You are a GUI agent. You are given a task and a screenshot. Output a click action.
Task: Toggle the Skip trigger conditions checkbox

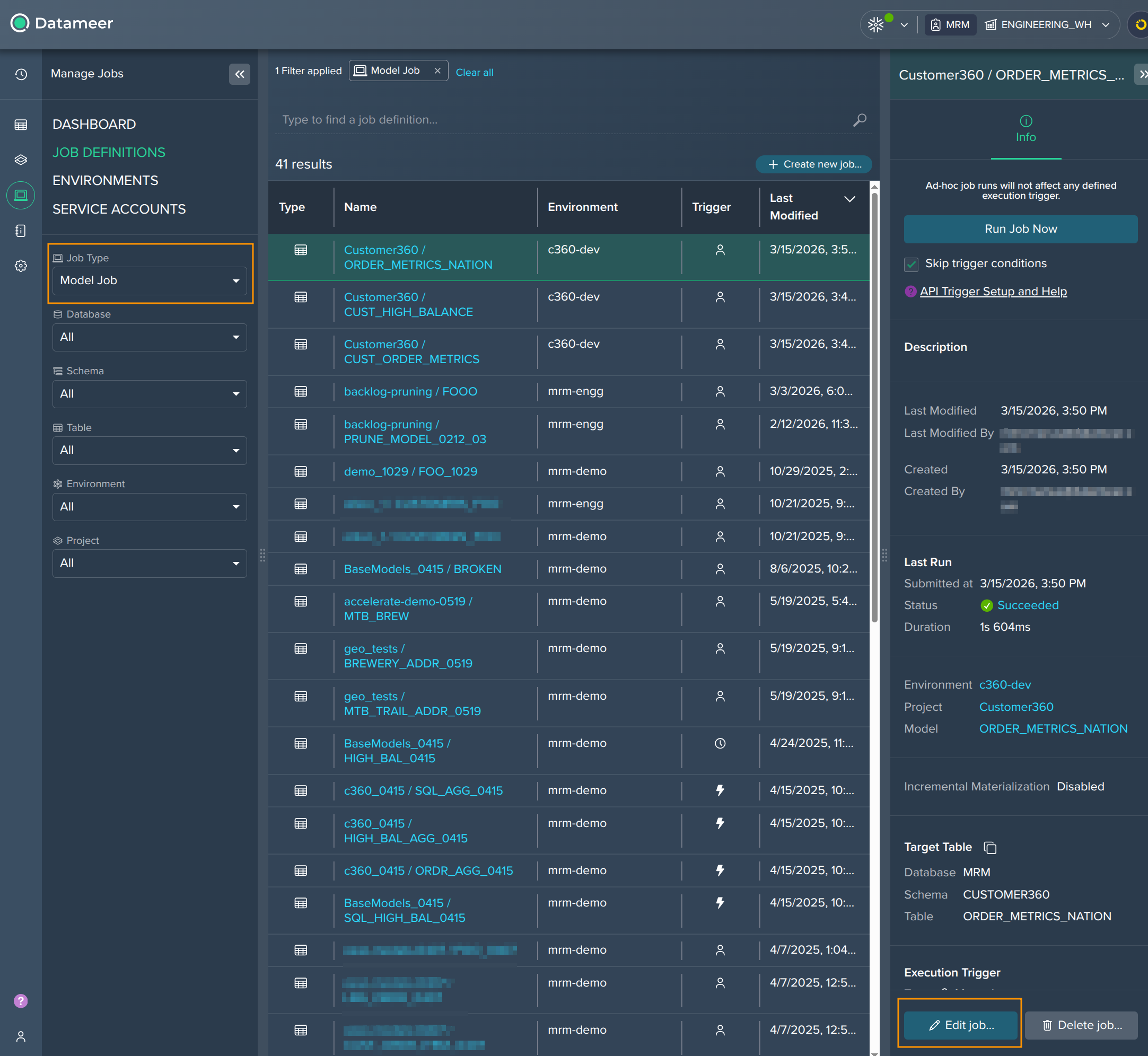pos(912,264)
